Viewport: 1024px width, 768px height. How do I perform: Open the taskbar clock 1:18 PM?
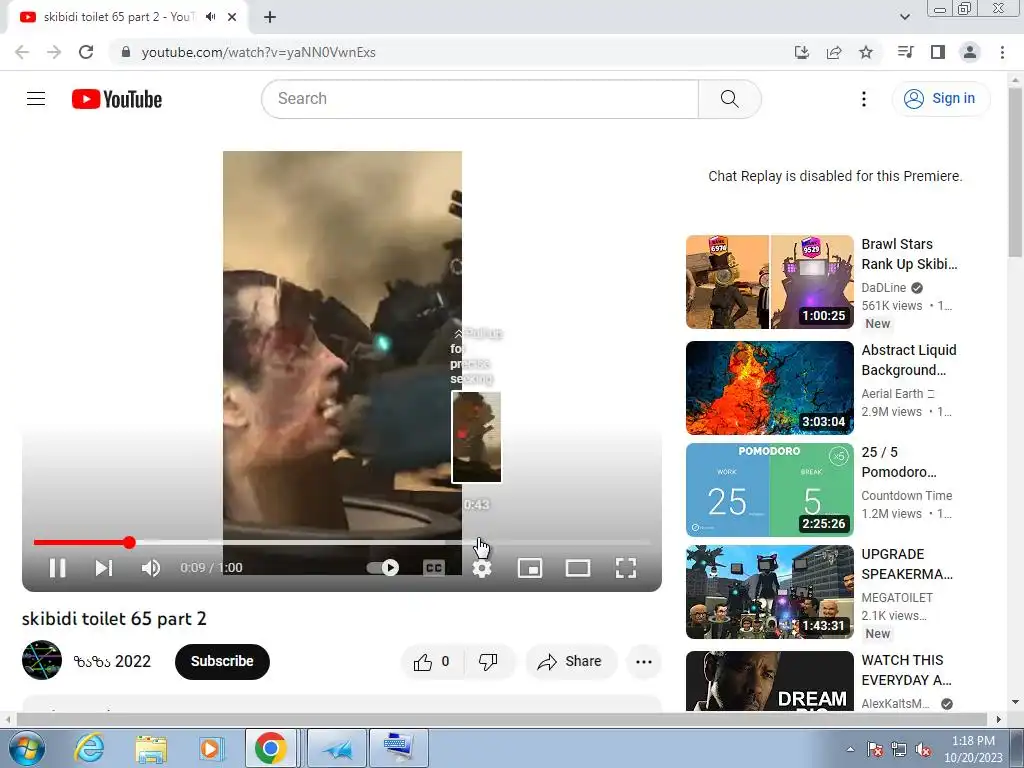(x=973, y=749)
